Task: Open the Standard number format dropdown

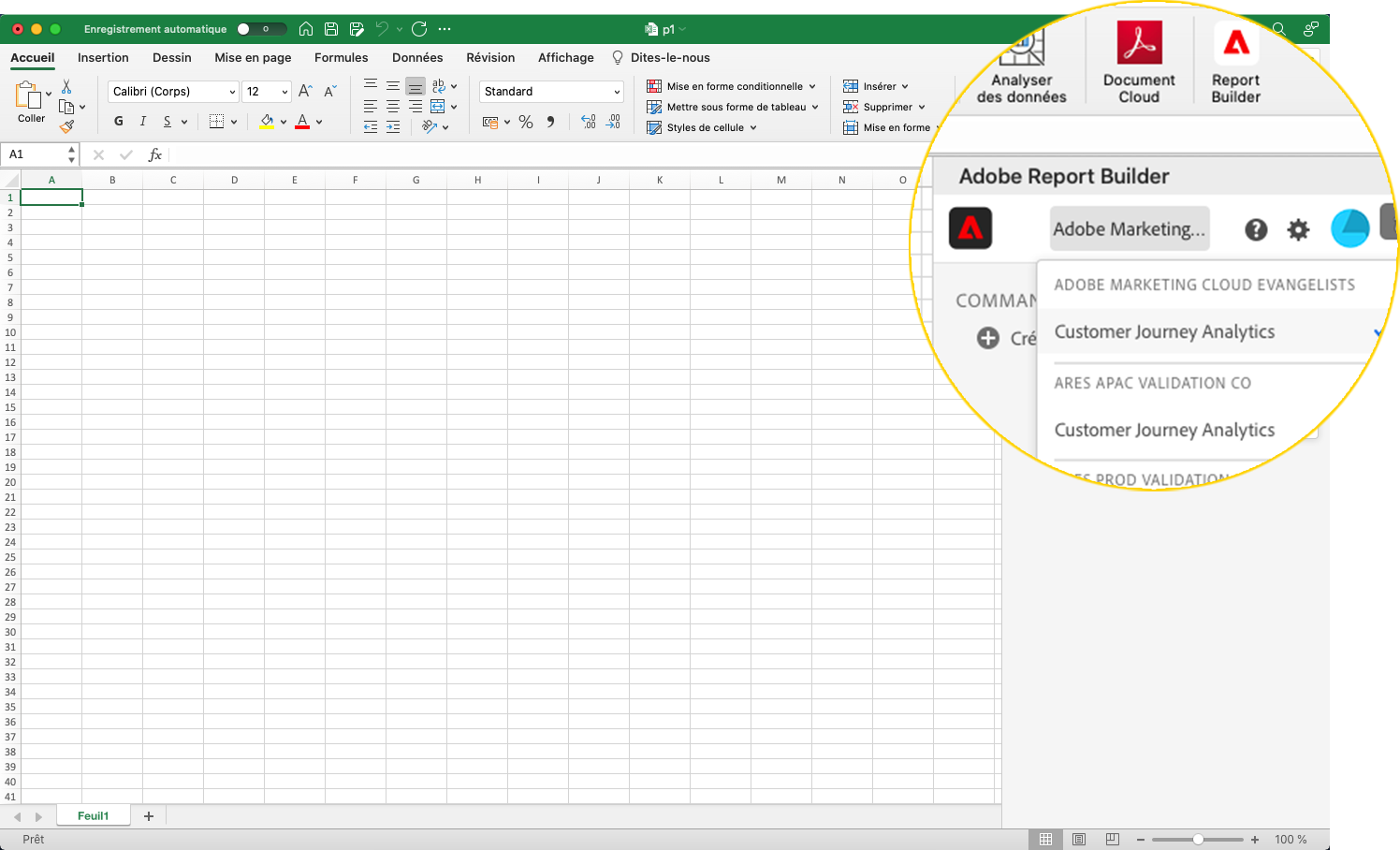Action: tap(551, 91)
